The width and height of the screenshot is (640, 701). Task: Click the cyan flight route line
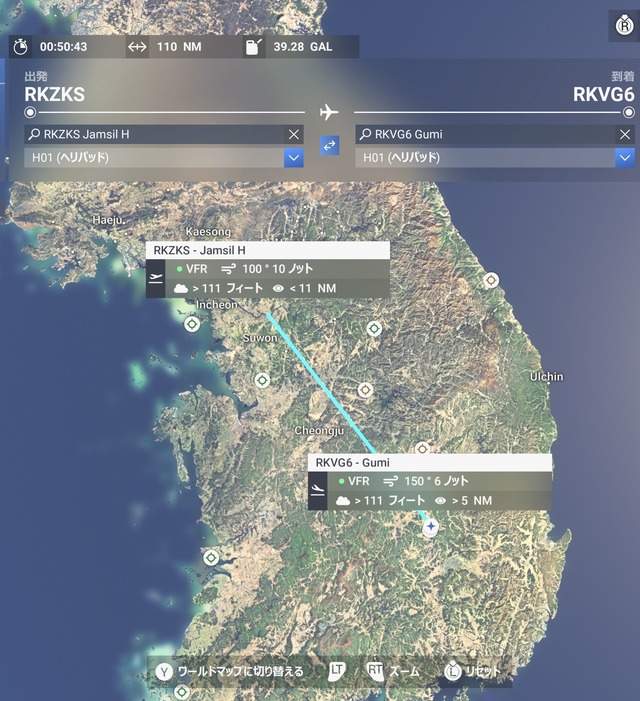point(322,384)
